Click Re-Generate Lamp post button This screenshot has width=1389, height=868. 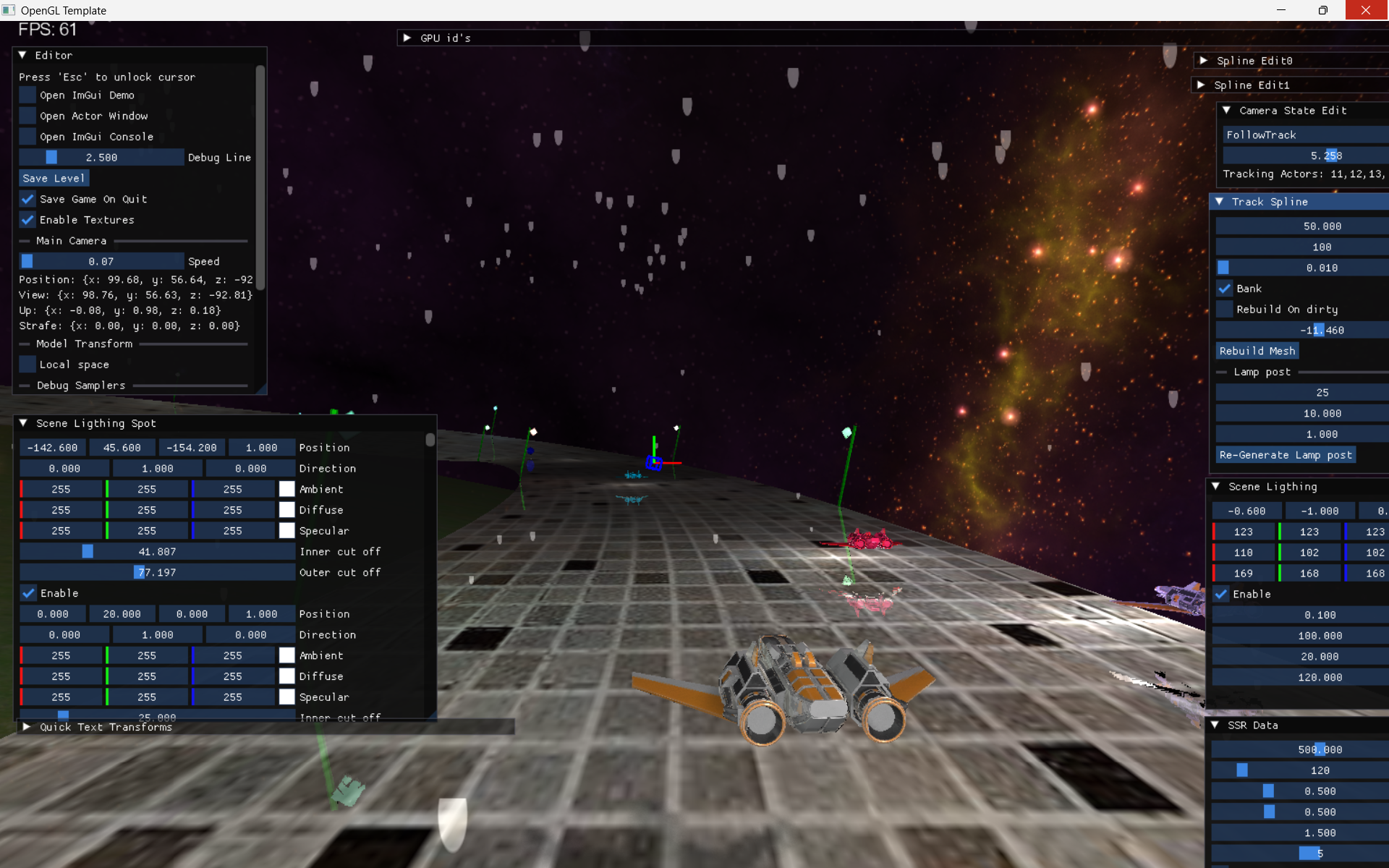click(x=1286, y=455)
